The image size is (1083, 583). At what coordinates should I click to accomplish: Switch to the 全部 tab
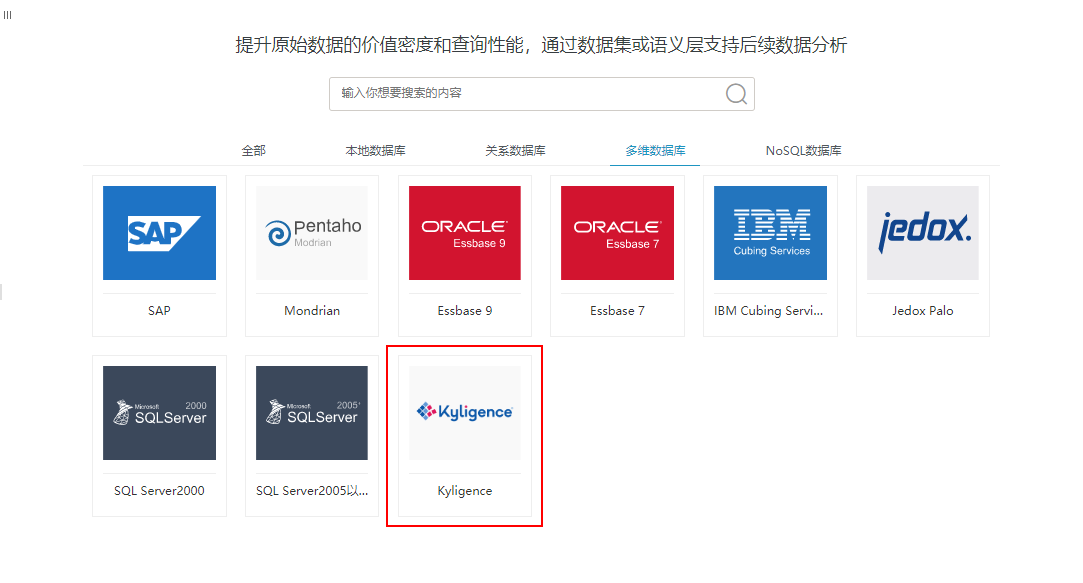(253, 151)
